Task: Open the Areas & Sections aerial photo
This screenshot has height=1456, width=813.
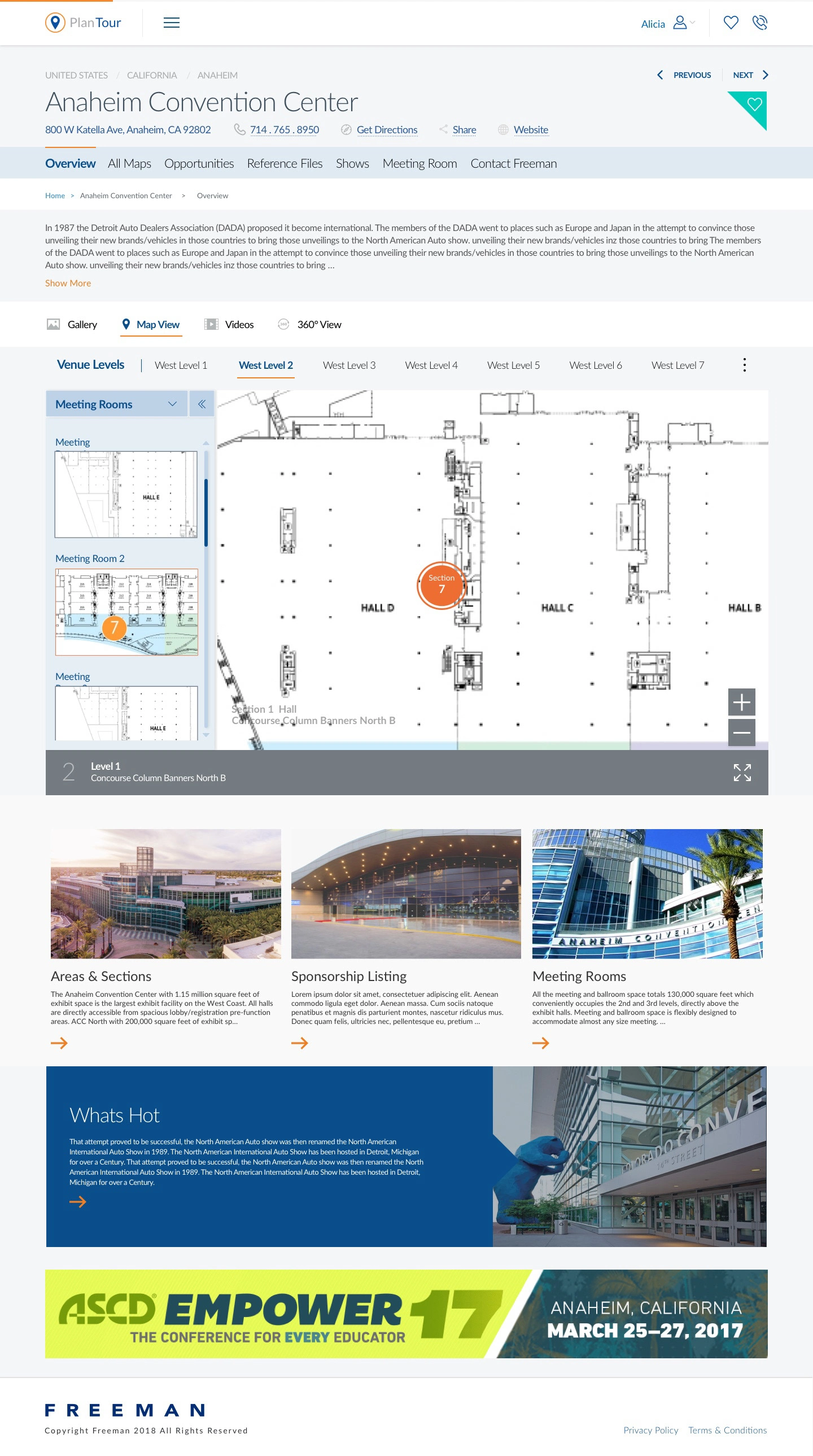Action: pos(165,893)
